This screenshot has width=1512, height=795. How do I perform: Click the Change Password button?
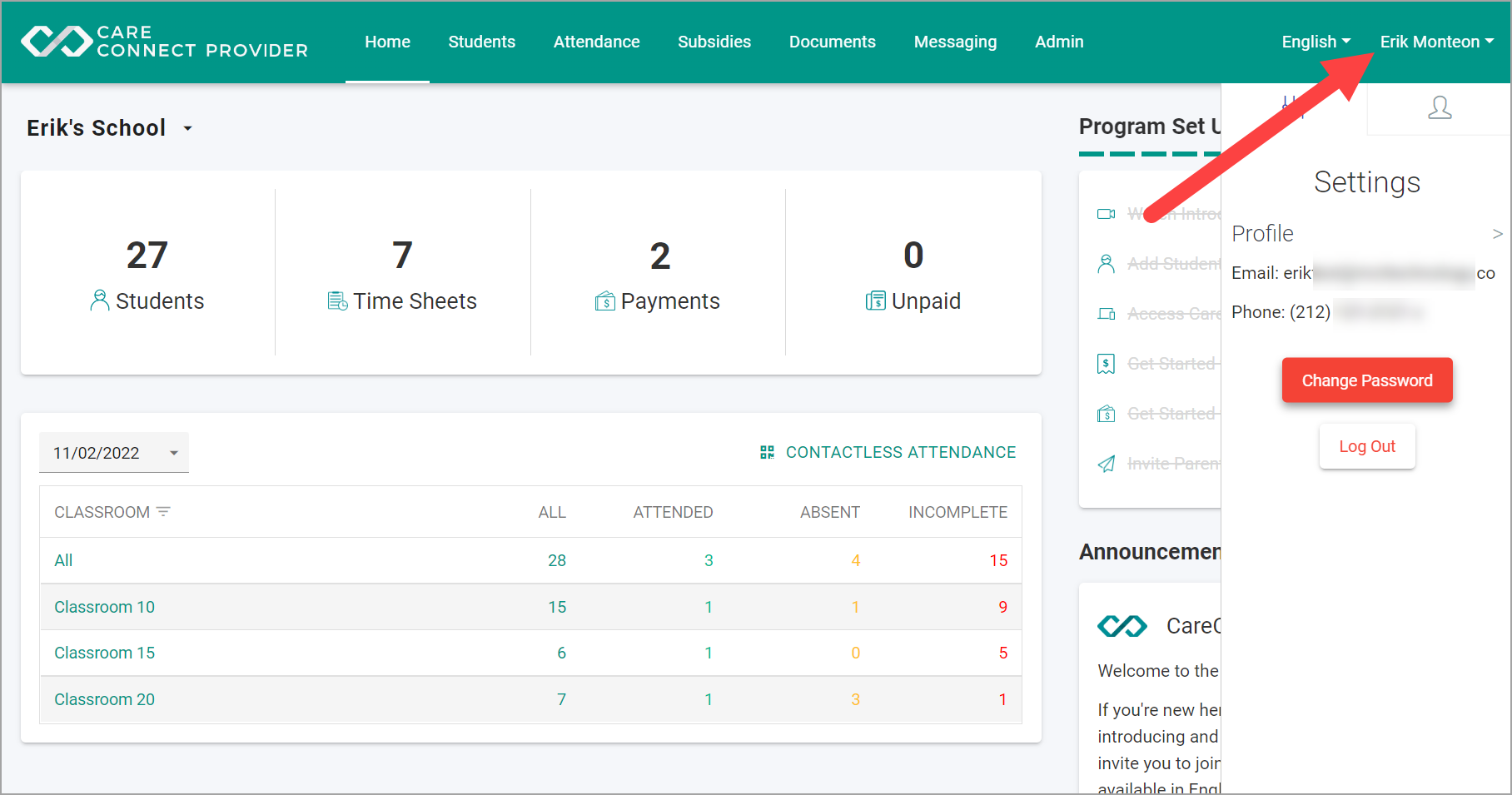(1367, 380)
